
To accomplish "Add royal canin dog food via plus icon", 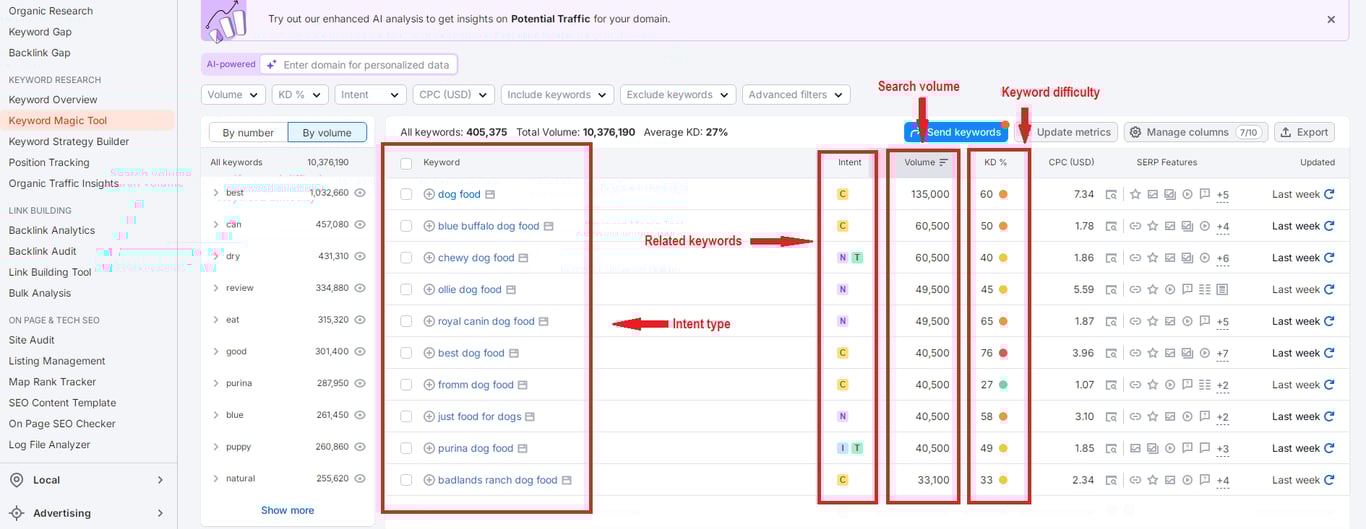I will 429,321.
